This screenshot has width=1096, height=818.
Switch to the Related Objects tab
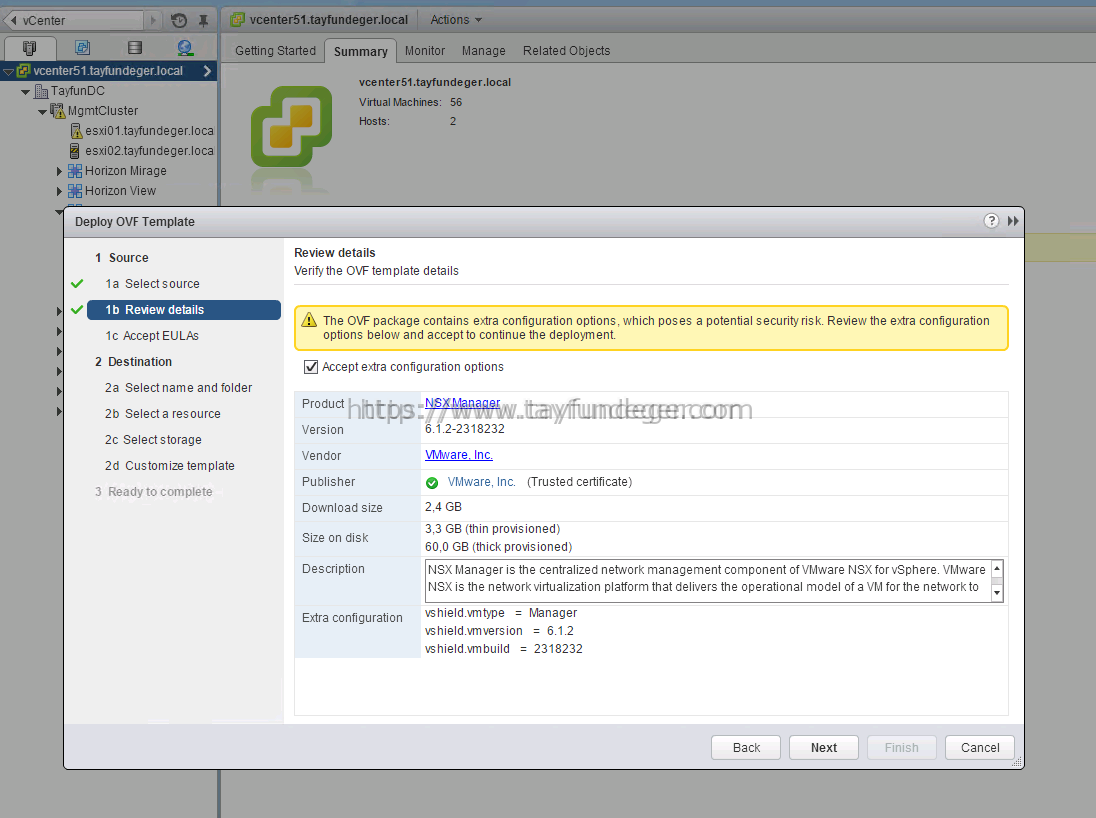566,50
